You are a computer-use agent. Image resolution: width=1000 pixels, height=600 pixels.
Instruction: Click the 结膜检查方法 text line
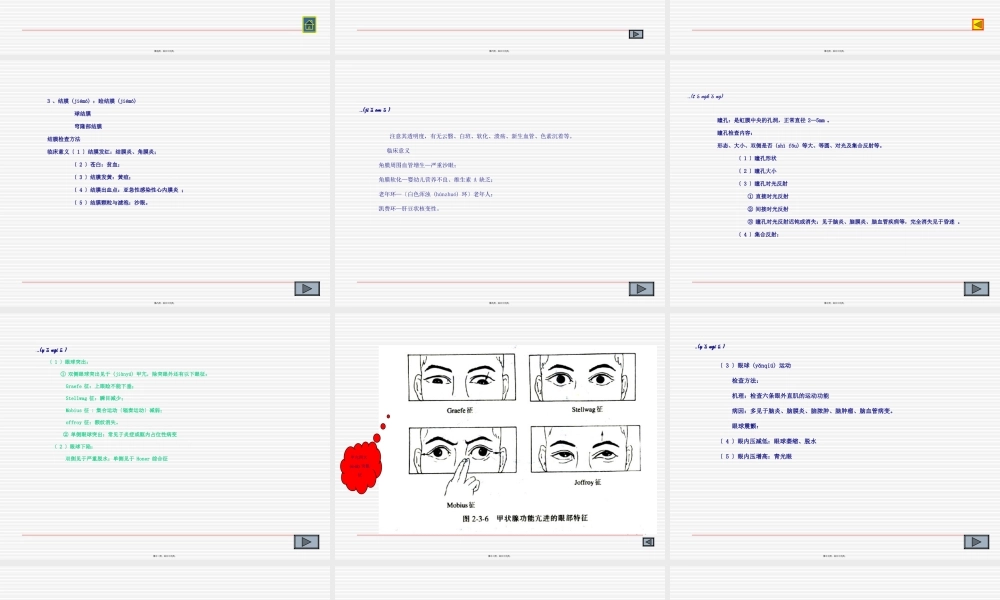[x=70, y=139]
